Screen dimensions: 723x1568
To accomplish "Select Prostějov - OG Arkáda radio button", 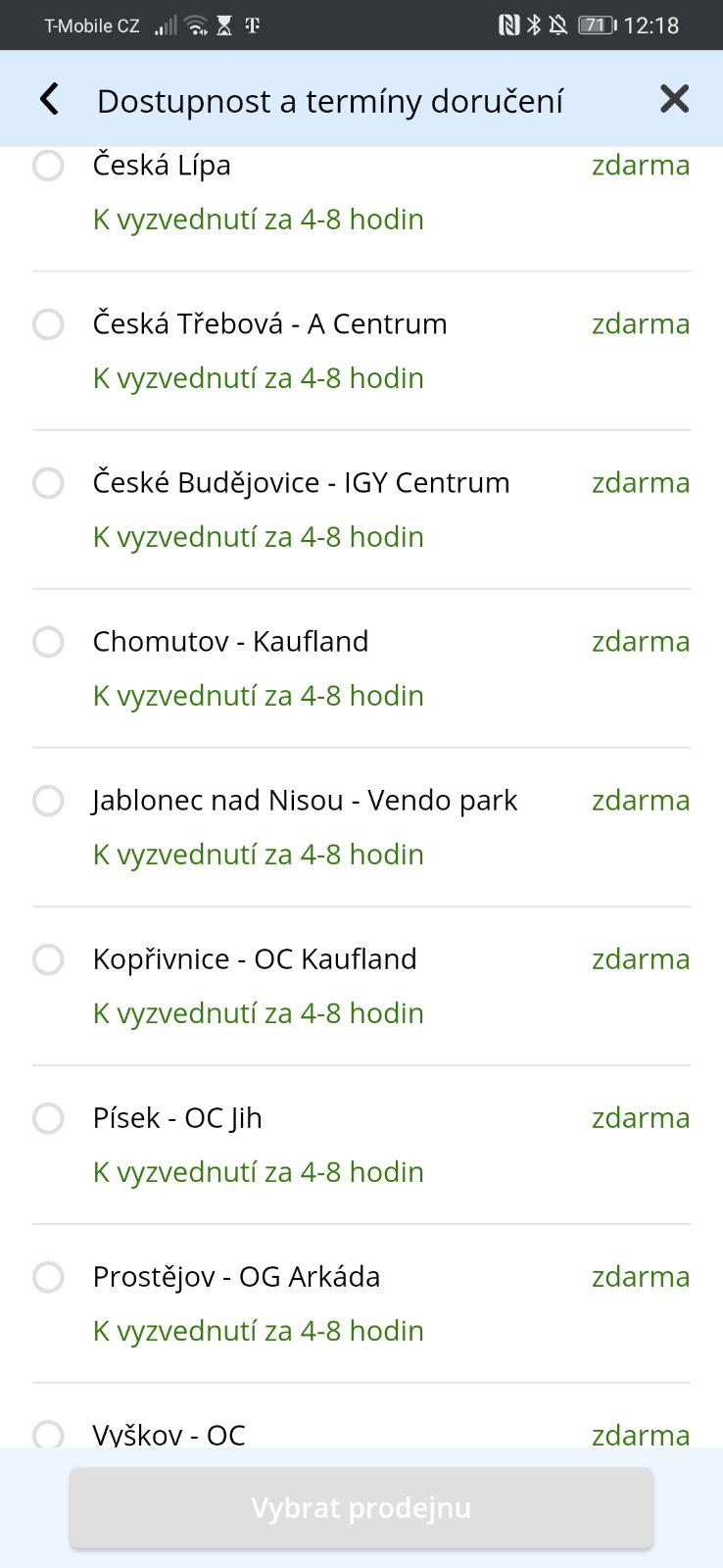I will click(48, 1277).
